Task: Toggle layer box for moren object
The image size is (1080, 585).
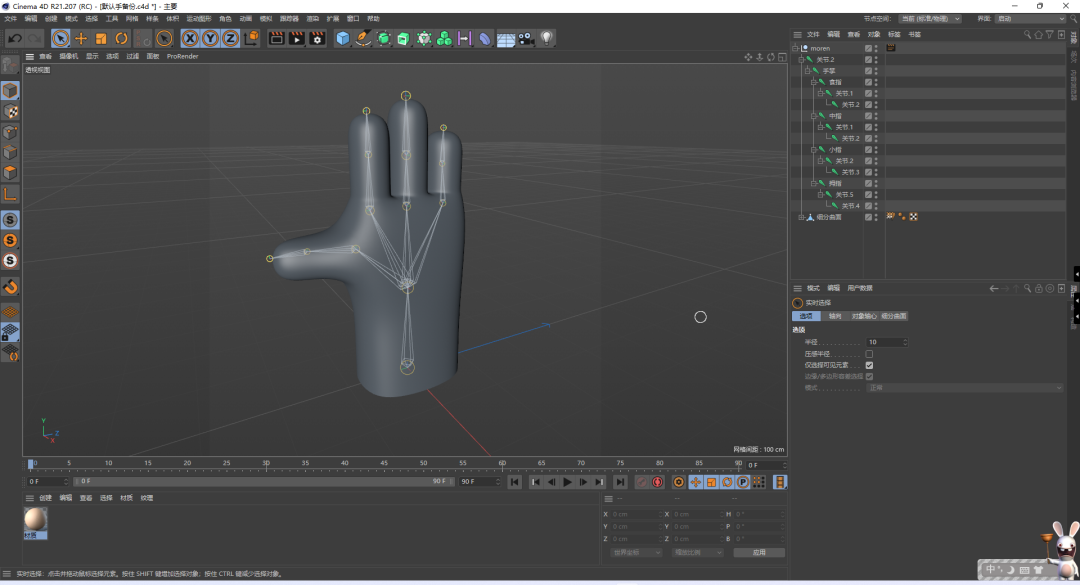Action: pyautogui.click(x=868, y=48)
